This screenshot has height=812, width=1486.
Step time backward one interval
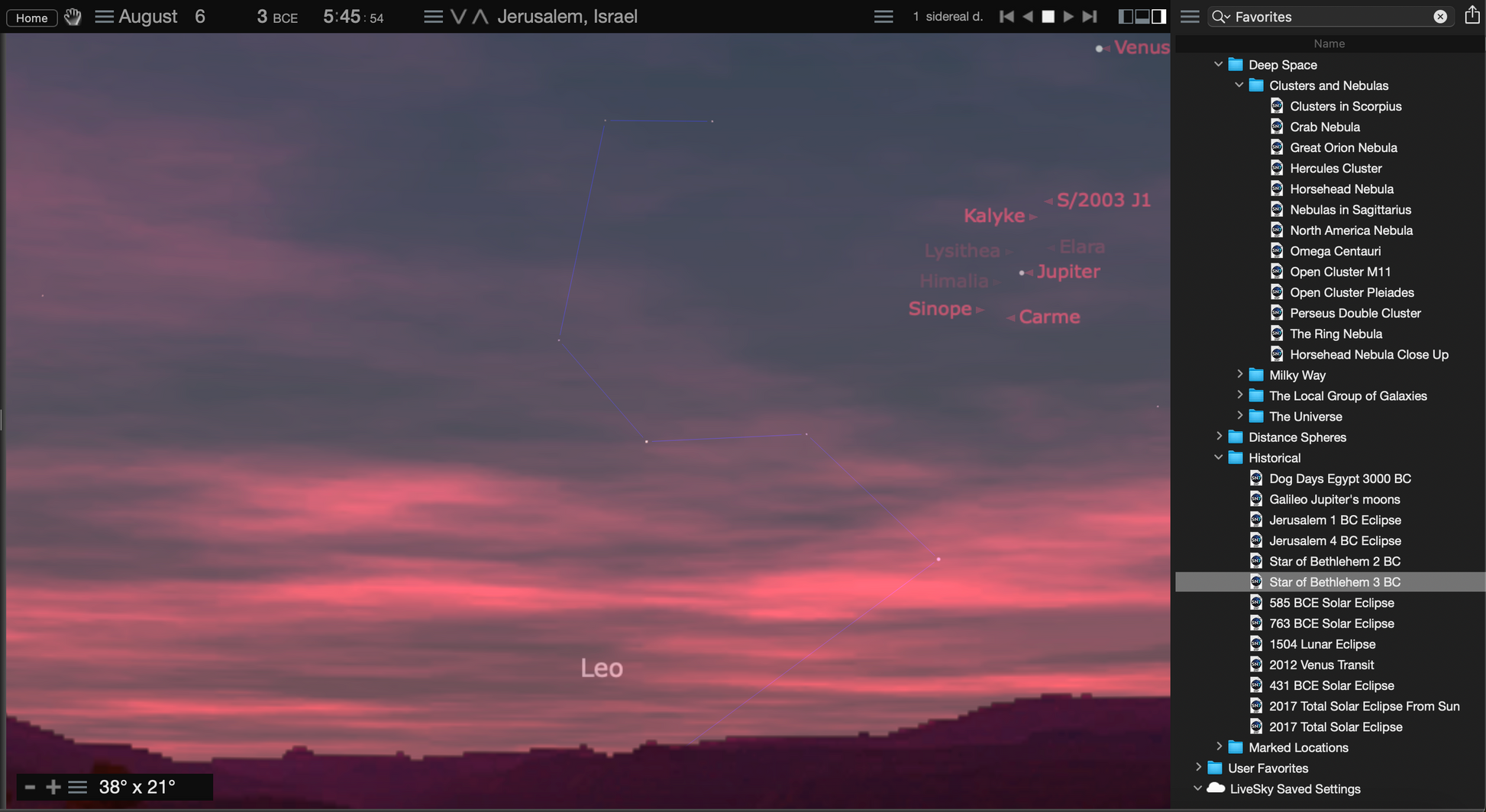point(1028,17)
